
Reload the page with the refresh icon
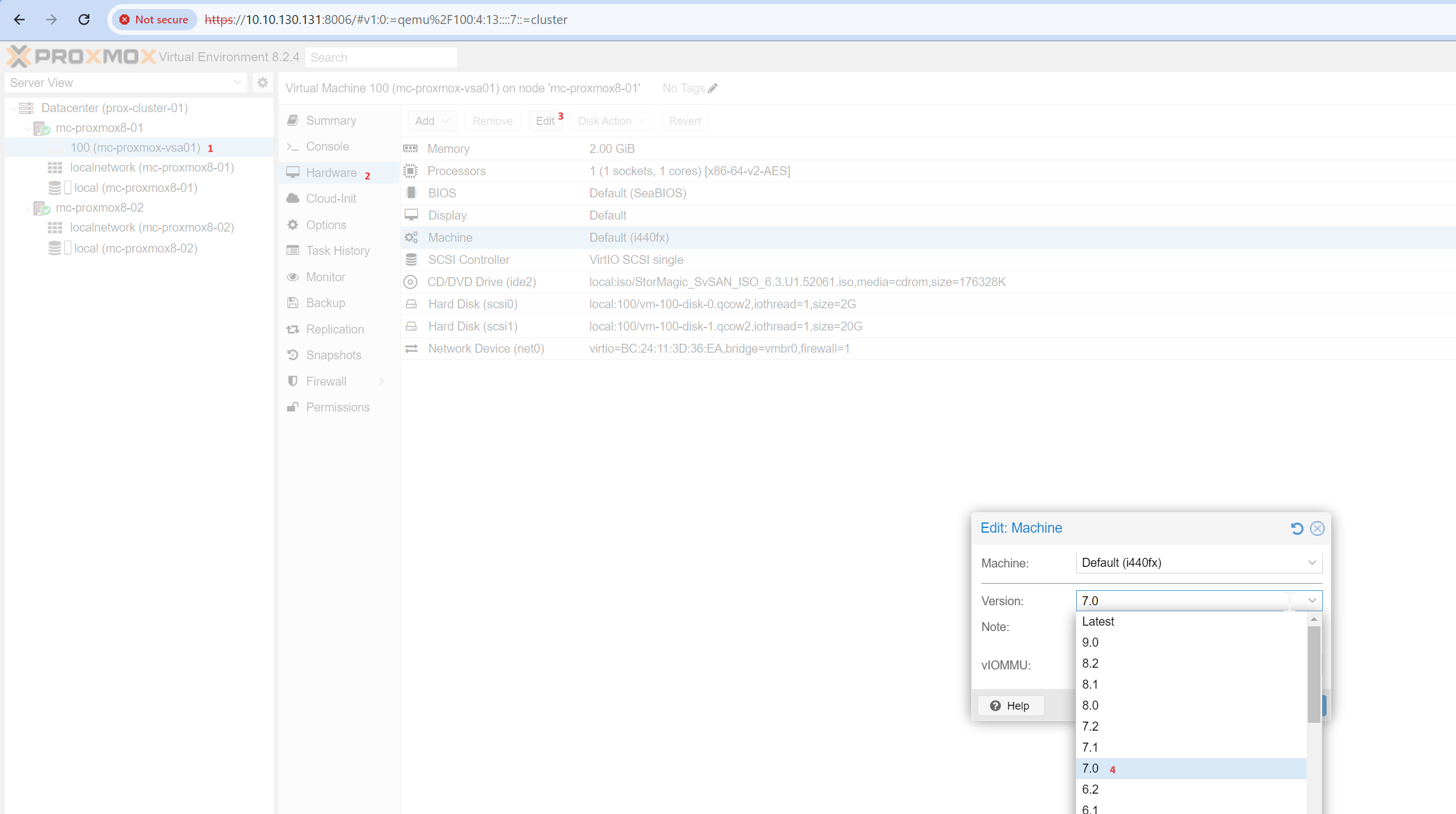84,20
